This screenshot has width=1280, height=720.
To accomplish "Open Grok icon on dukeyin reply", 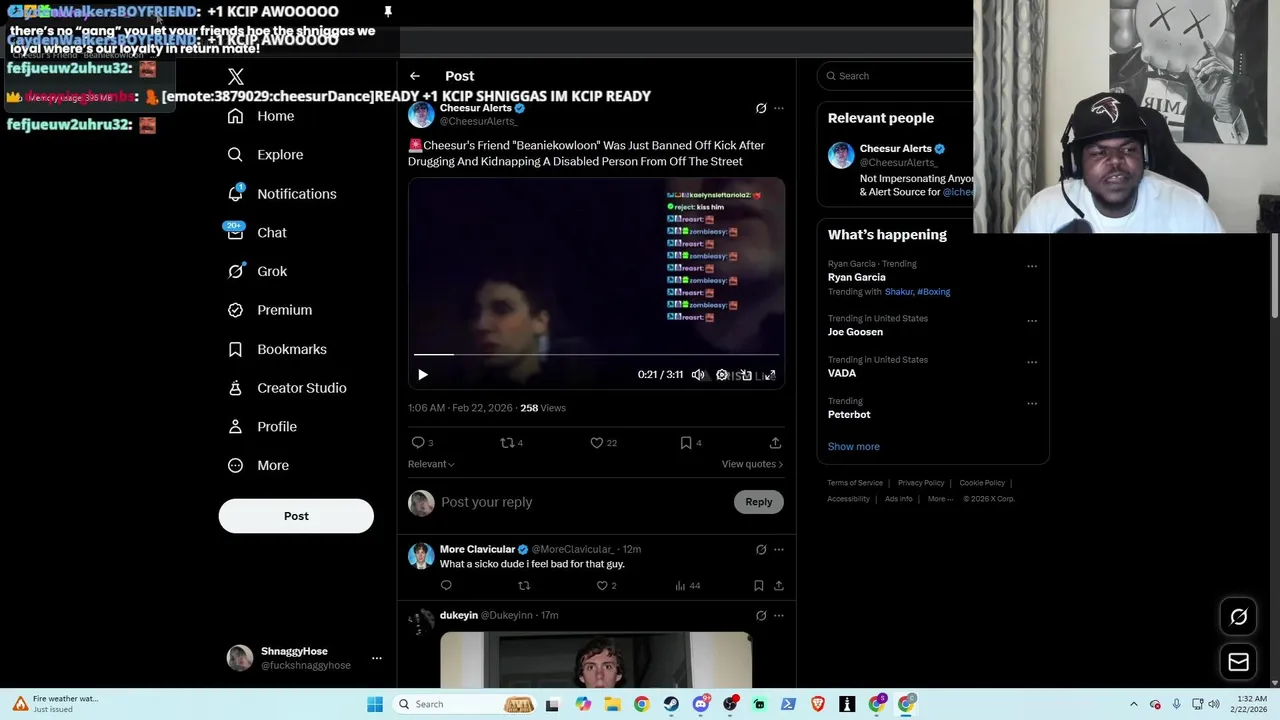I will click(761, 615).
